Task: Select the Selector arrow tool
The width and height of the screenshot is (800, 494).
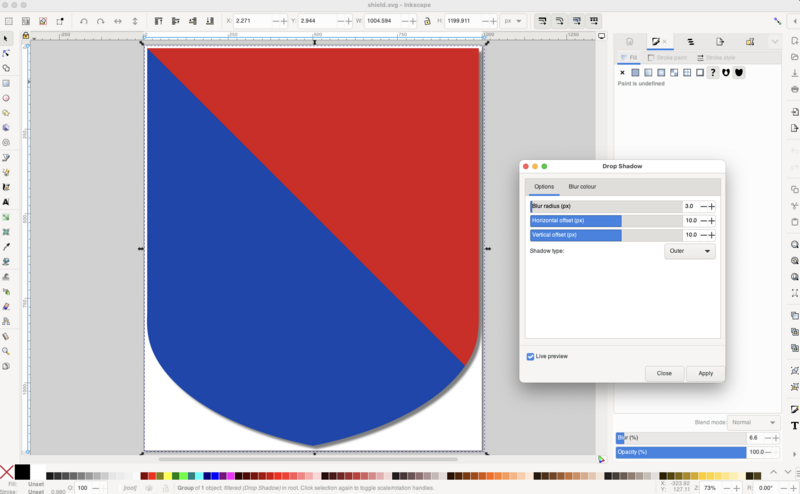Action: pyautogui.click(x=6, y=38)
